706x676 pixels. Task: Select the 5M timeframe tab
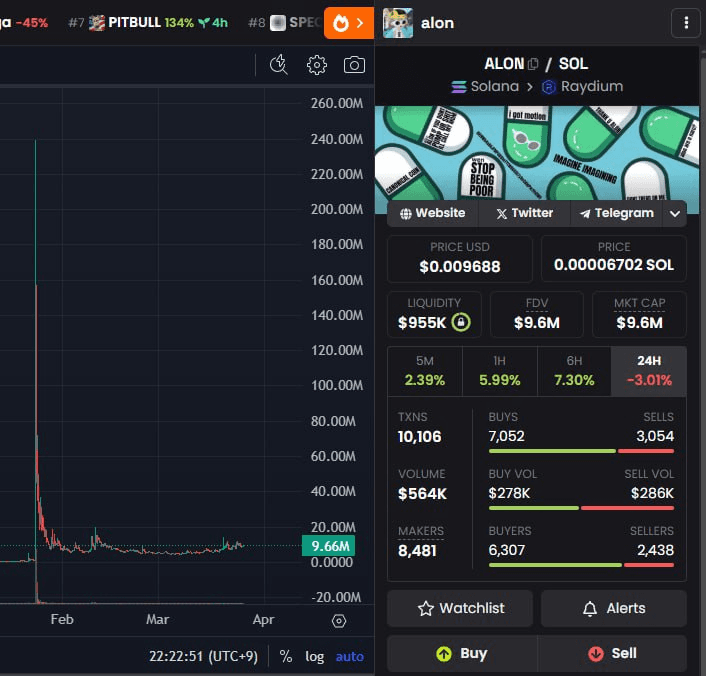(425, 371)
